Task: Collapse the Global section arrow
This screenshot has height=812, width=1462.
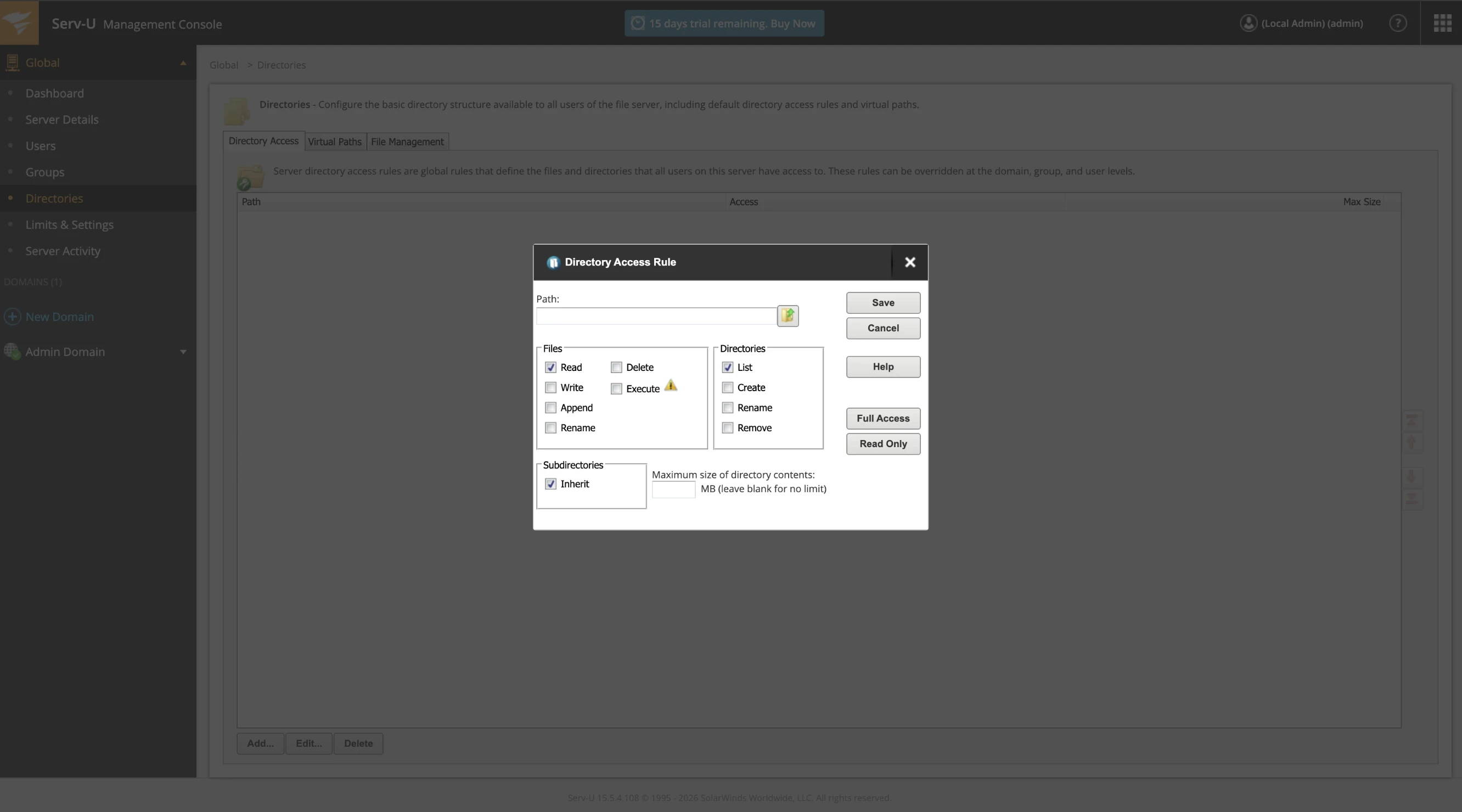Action: (183, 63)
